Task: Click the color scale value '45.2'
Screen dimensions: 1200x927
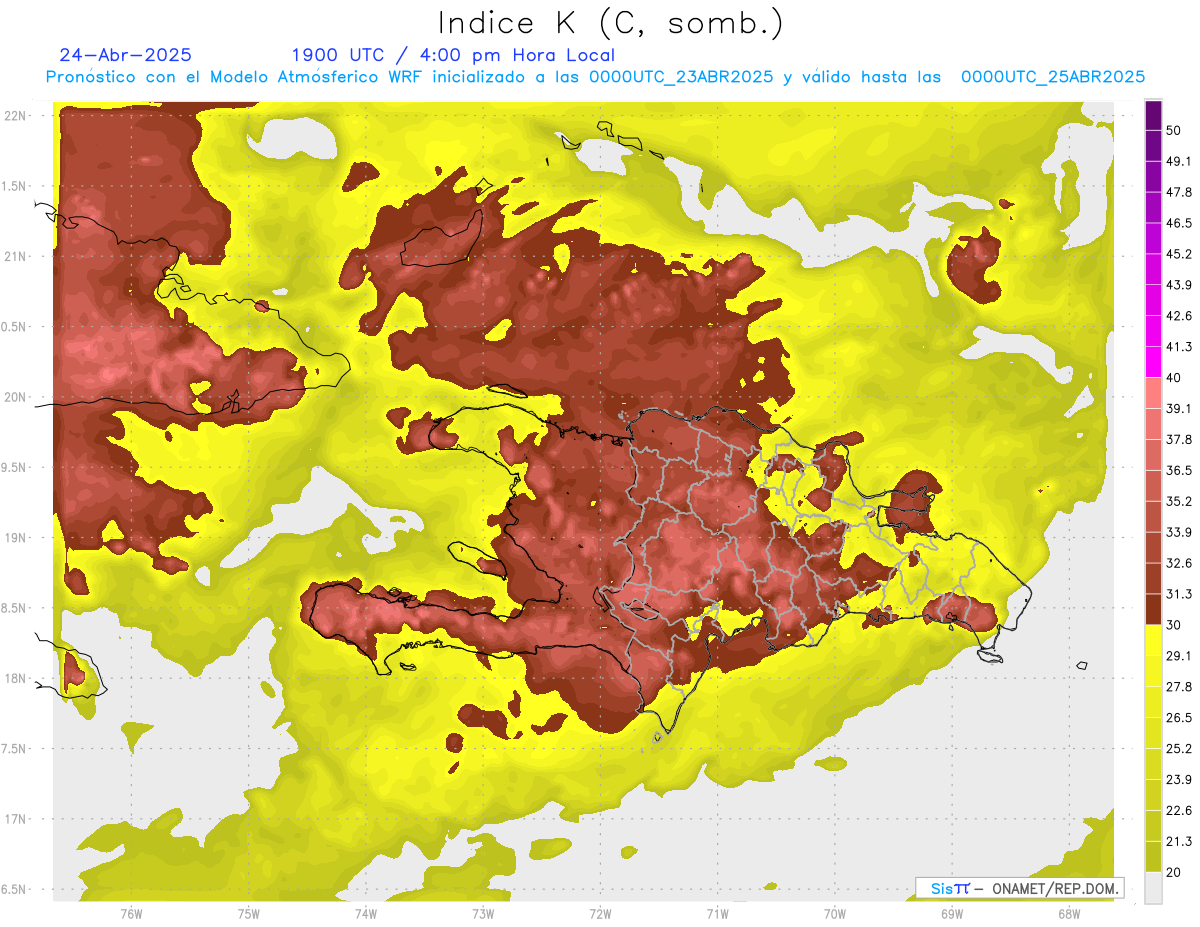Action: pyautogui.click(x=1179, y=254)
